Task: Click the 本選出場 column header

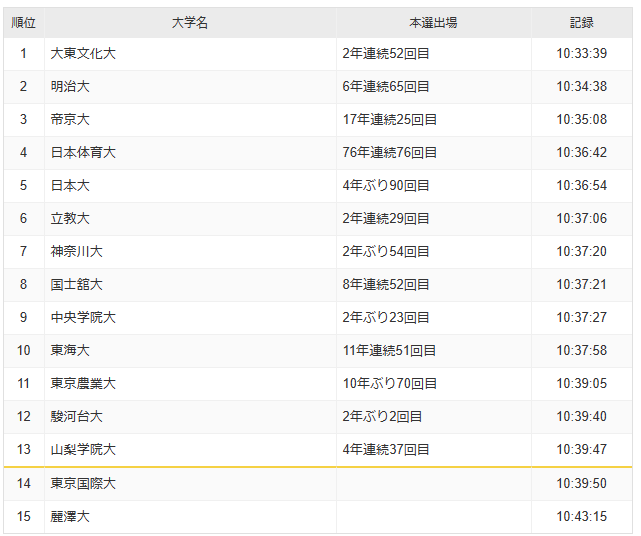Action: (433, 22)
